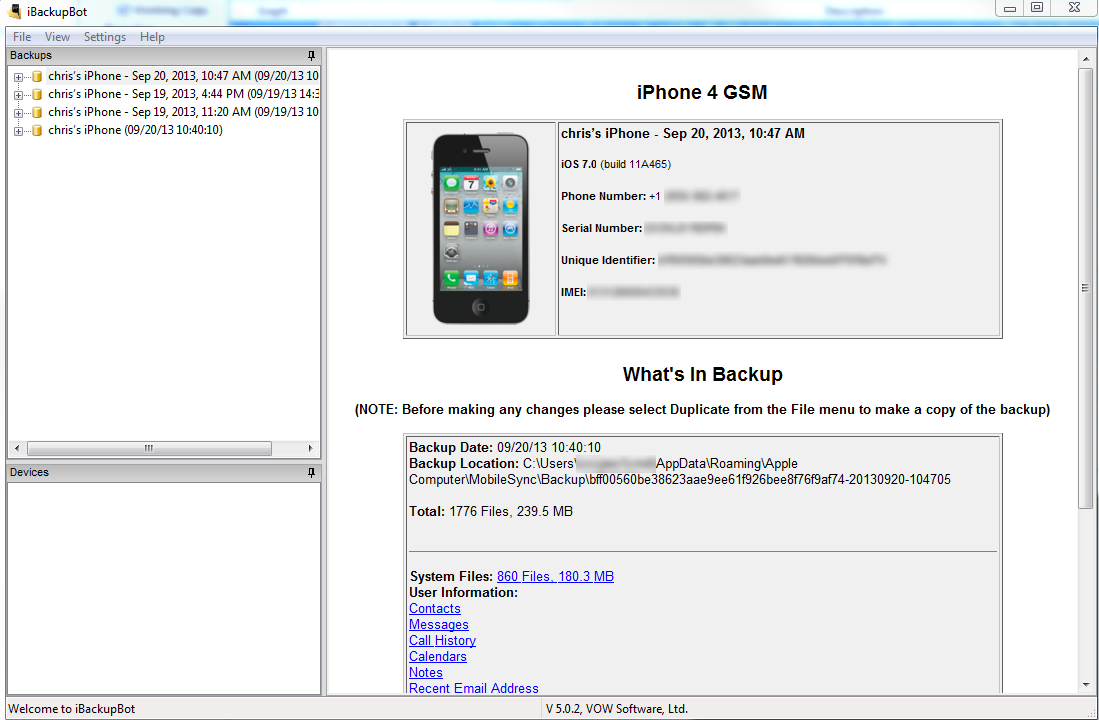Screen dimensions: 1099x720
Task: Open the Settings menu
Action: coord(104,37)
